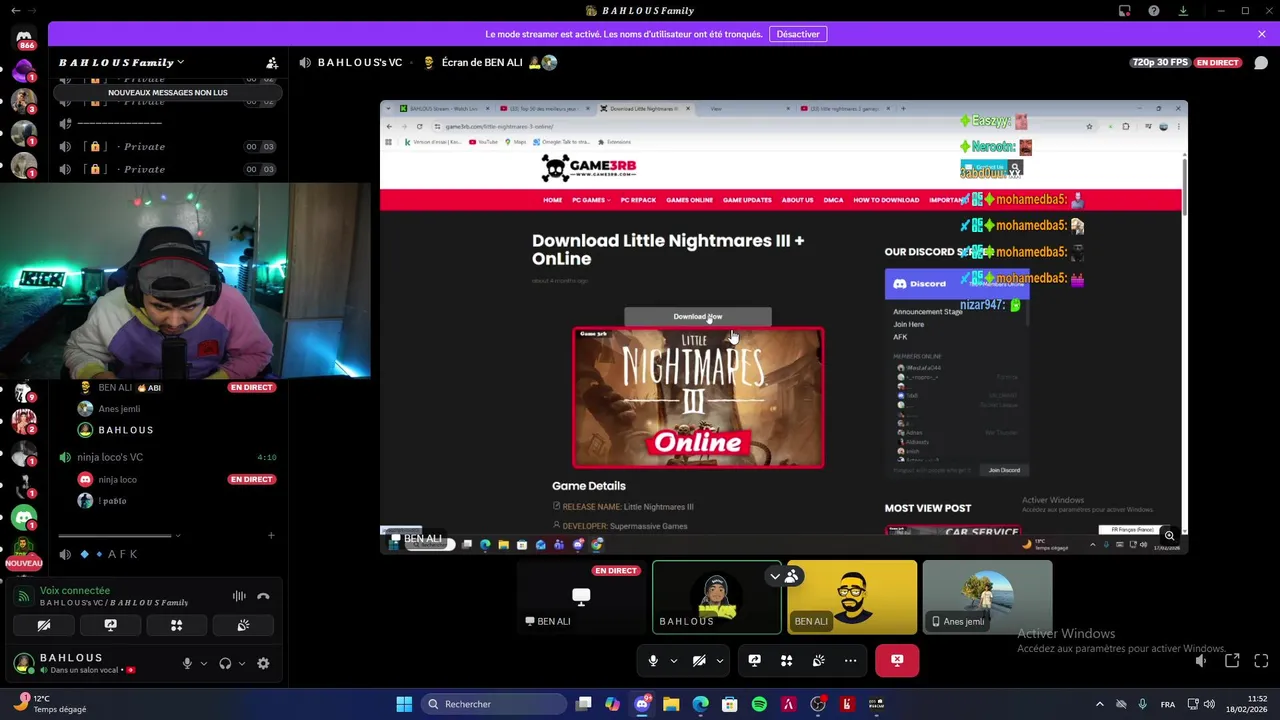Switch keyboard language via FRA indicator
Viewport: 1280px width, 720px height.
click(1168, 704)
